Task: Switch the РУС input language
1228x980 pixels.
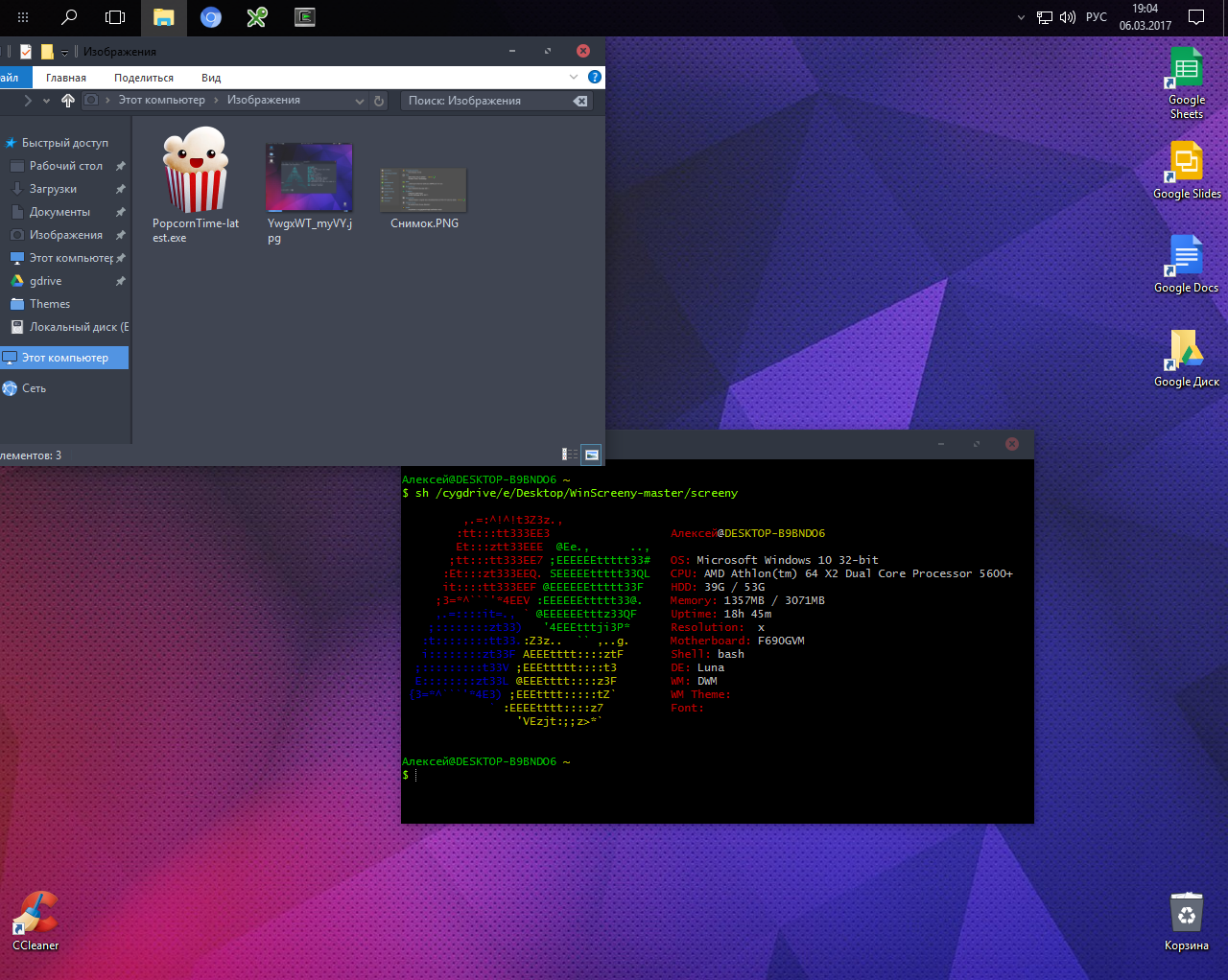Action: (1097, 17)
